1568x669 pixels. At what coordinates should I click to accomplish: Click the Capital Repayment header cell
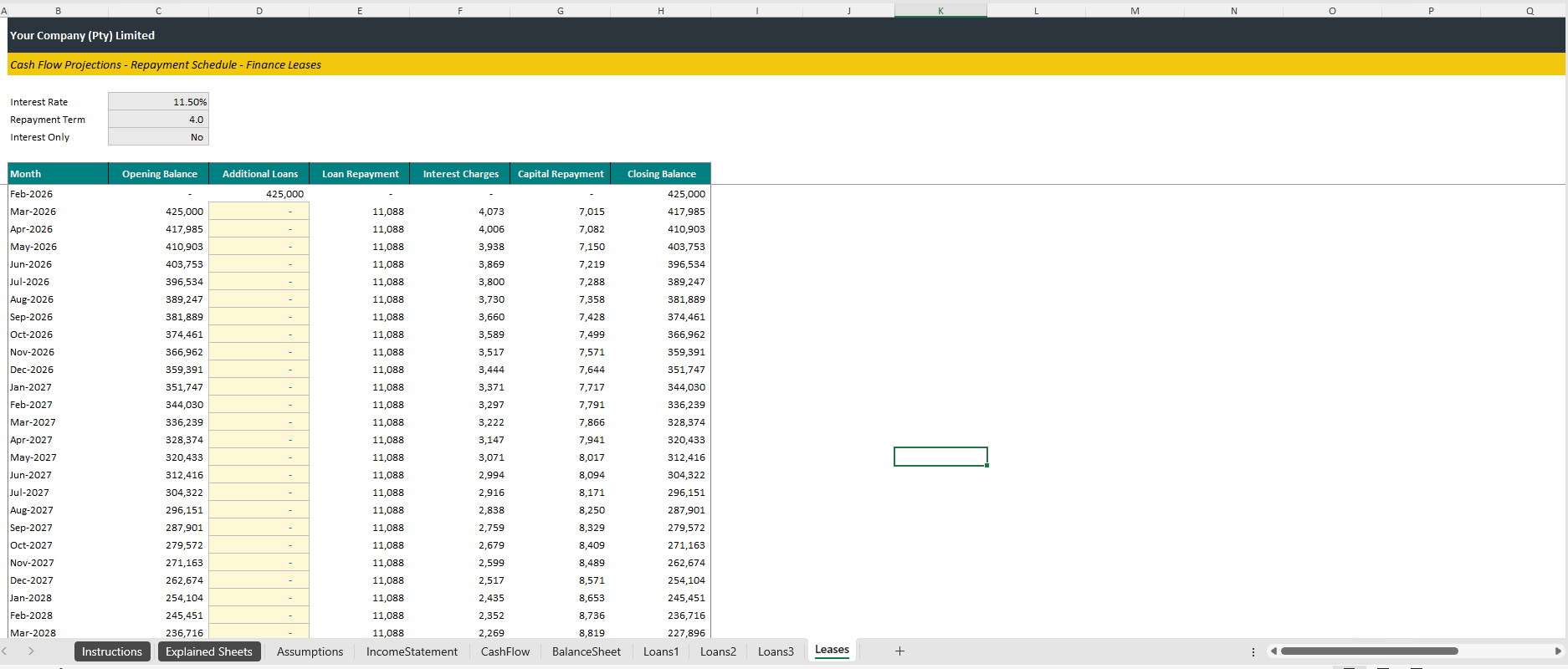pos(561,174)
